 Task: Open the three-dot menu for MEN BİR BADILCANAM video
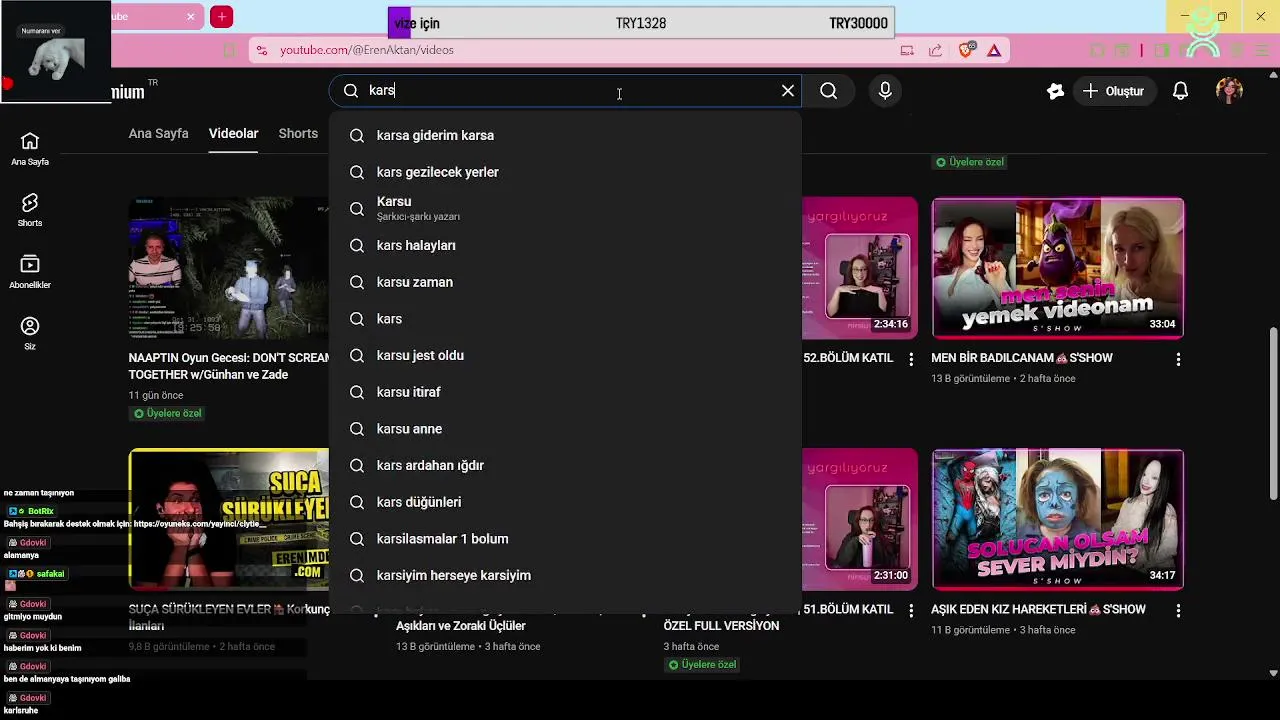[x=1178, y=359]
